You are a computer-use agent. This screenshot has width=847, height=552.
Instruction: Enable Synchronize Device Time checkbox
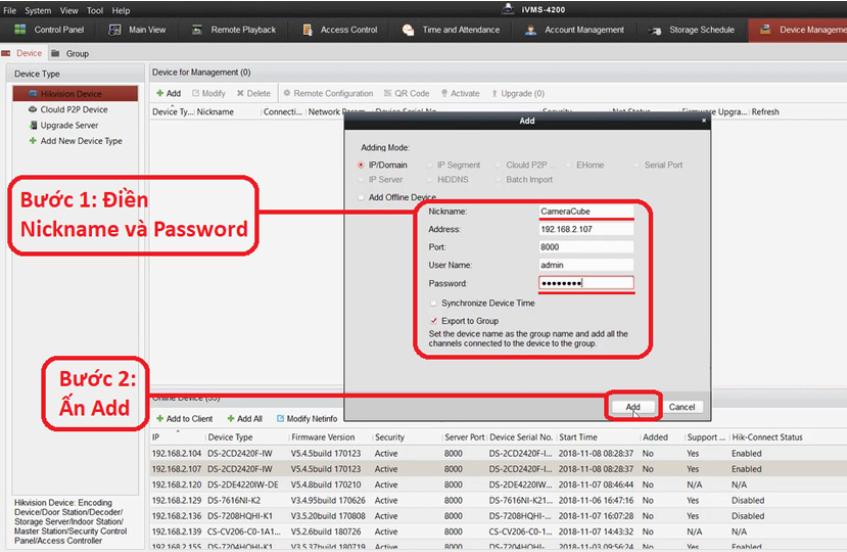click(433, 303)
